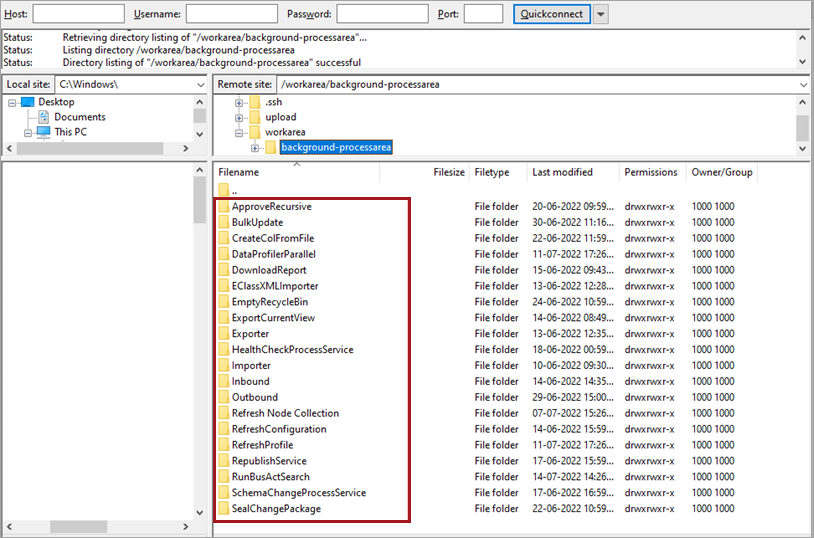Viewport: 814px width, 538px height.
Task: Click the Host input field
Action: coord(78,14)
